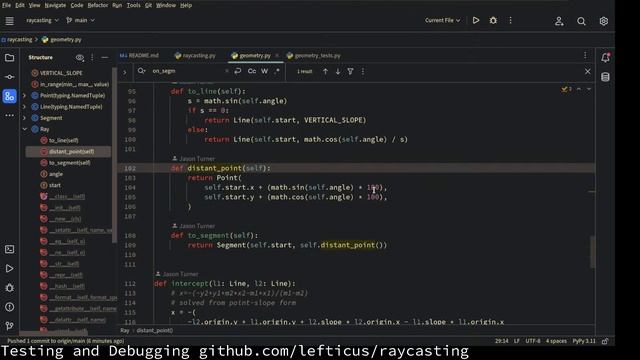640x360 pixels.
Task: Switch to geometry_tests.py tab
Action: pyautogui.click(x=313, y=56)
